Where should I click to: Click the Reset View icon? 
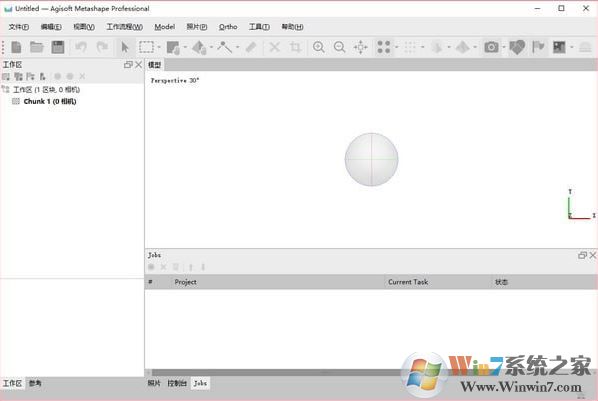[x=360, y=47]
